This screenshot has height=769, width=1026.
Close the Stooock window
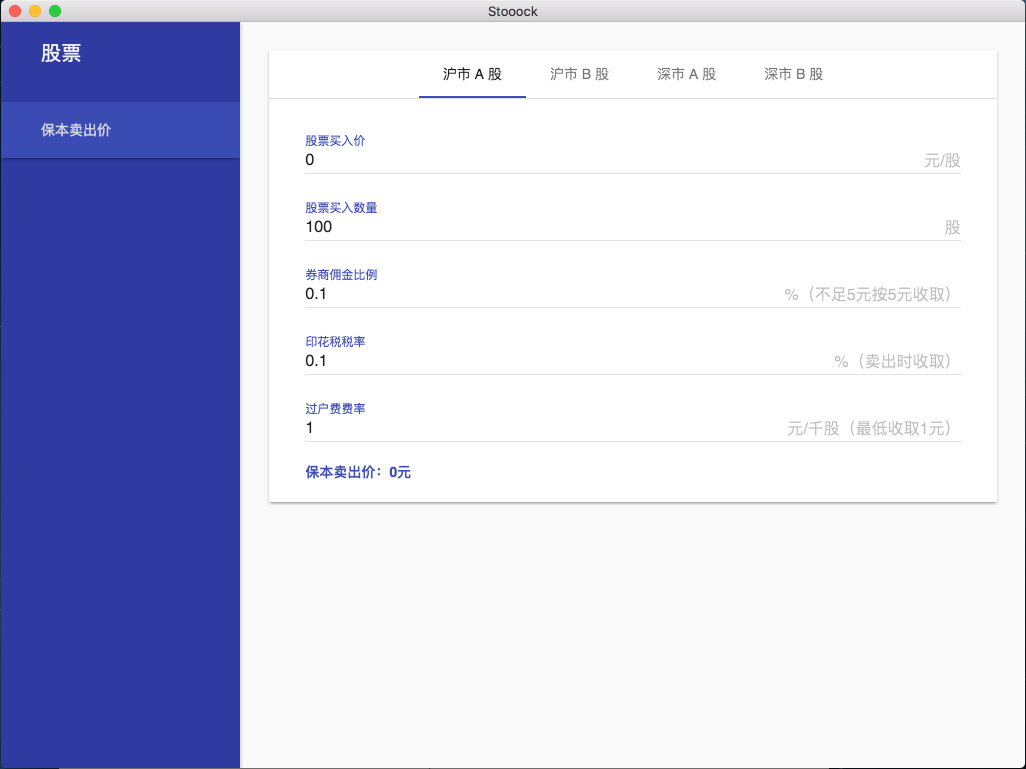pos(15,11)
